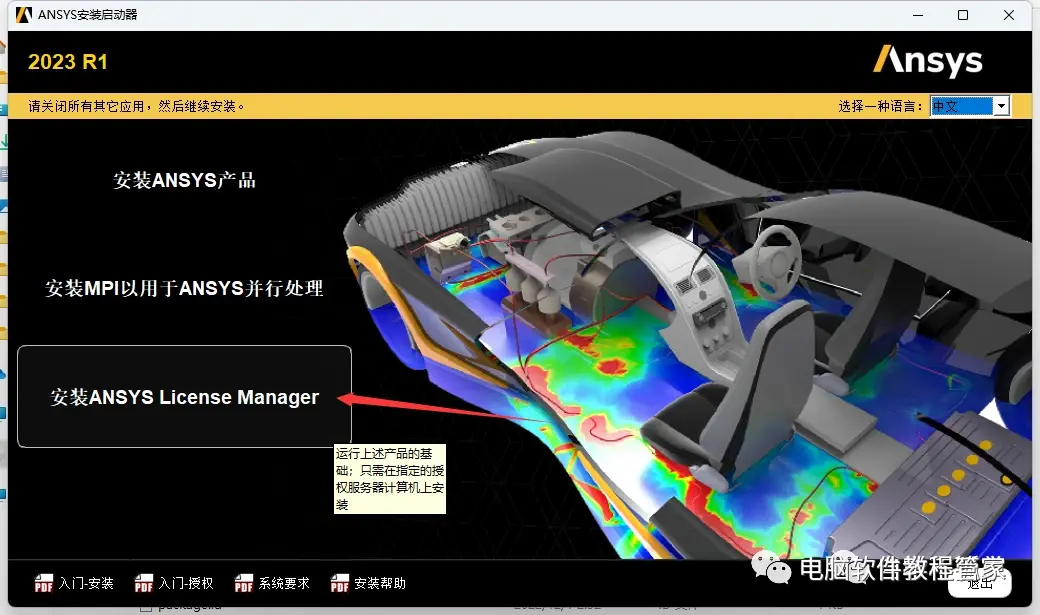Expand the language dropdown arrow
Image resolution: width=1040 pixels, height=615 pixels.
tap(1002, 105)
